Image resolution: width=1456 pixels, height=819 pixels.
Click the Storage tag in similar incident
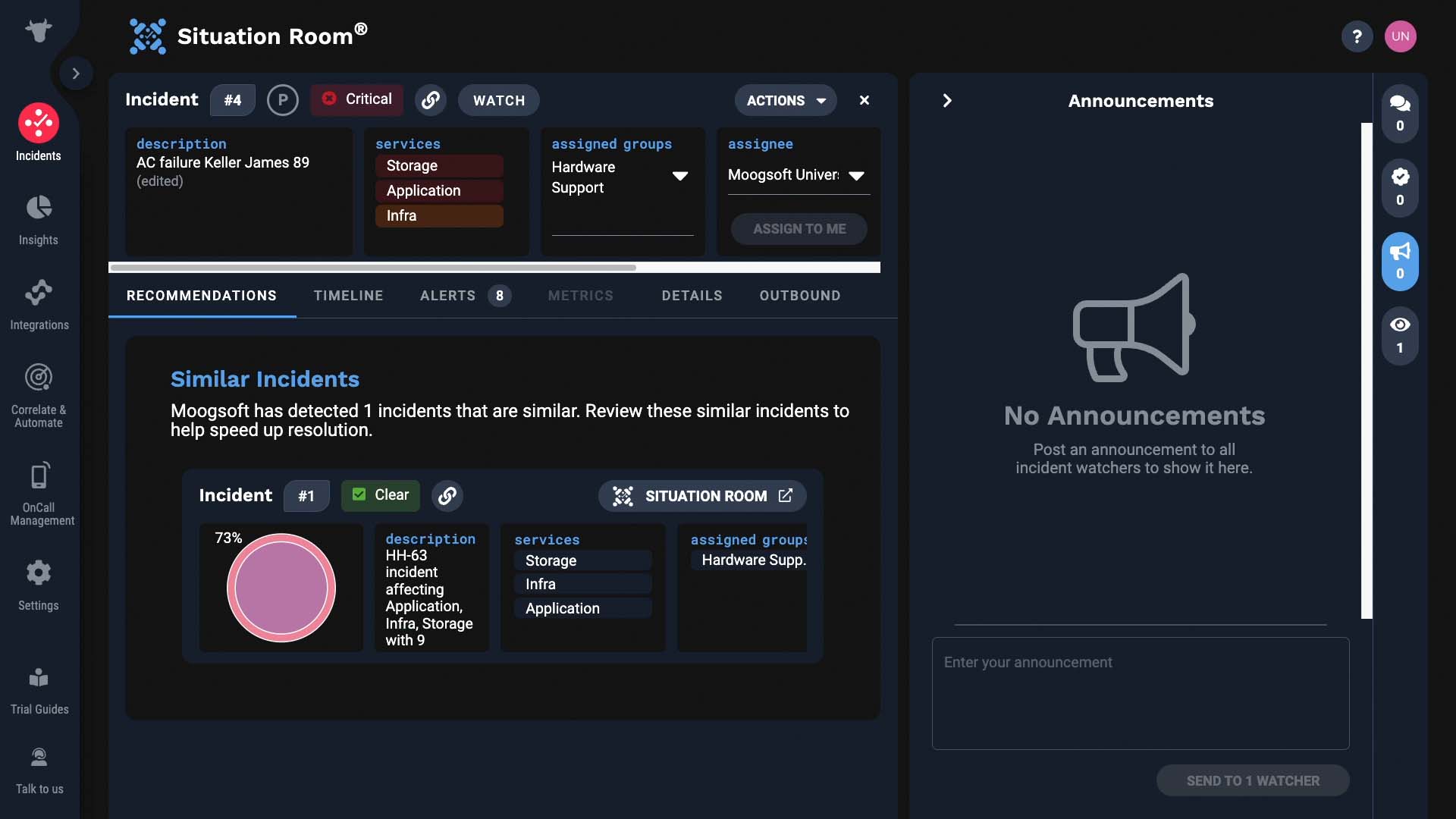tap(582, 560)
